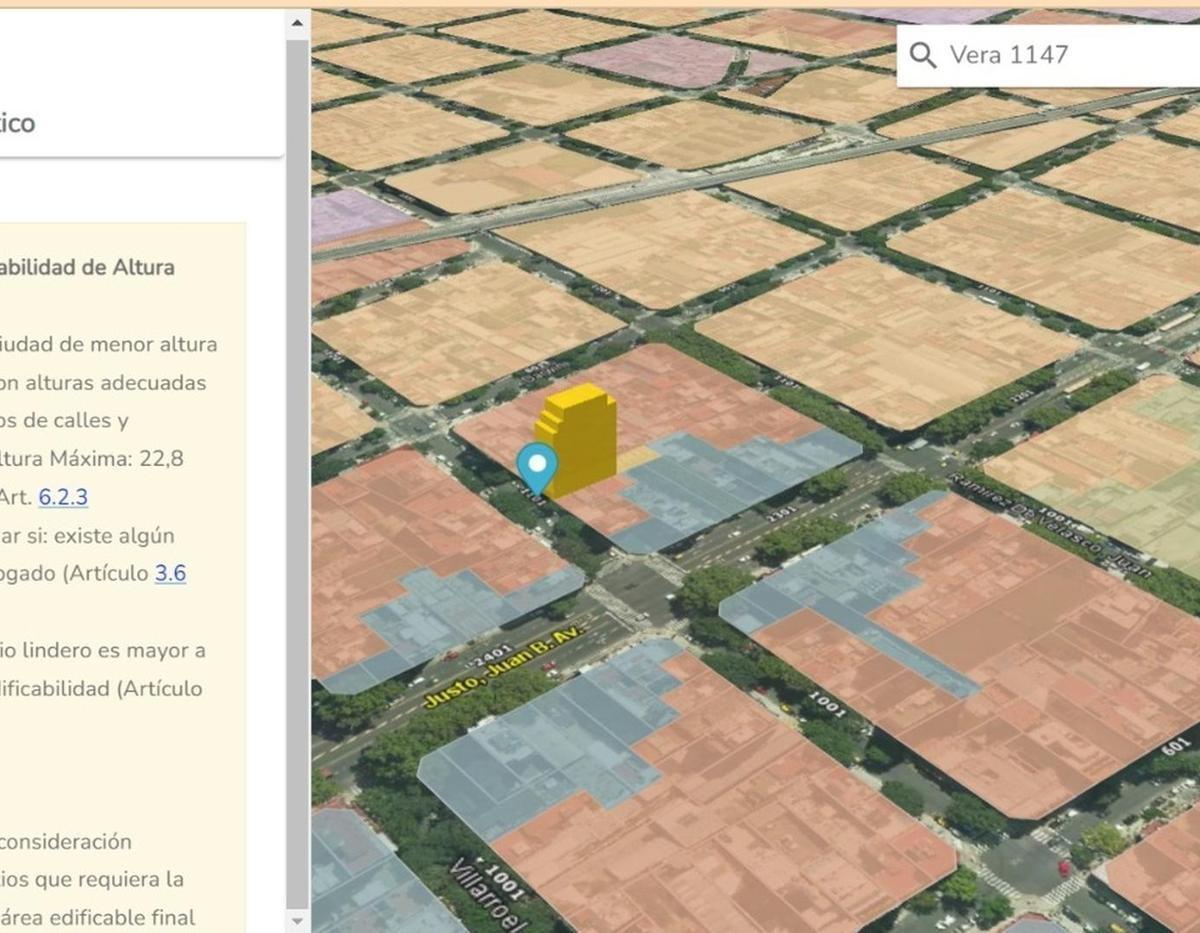The image size is (1200, 933).
Task: Click the "601" street number label
Action: click(x=1176, y=747)
